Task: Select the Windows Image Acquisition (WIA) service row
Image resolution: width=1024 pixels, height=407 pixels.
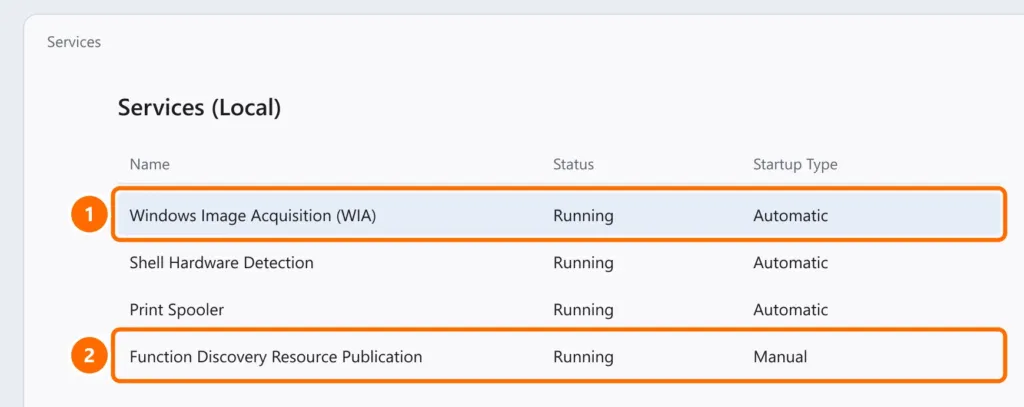Action: coord(559,216)
